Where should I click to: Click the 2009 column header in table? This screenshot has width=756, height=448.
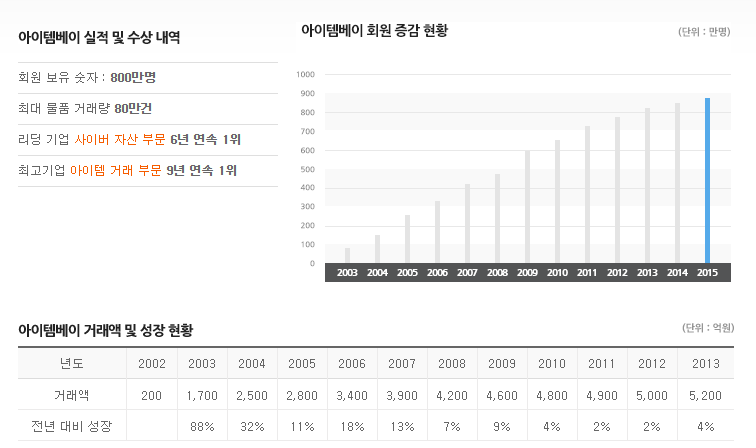pos(502,364)
